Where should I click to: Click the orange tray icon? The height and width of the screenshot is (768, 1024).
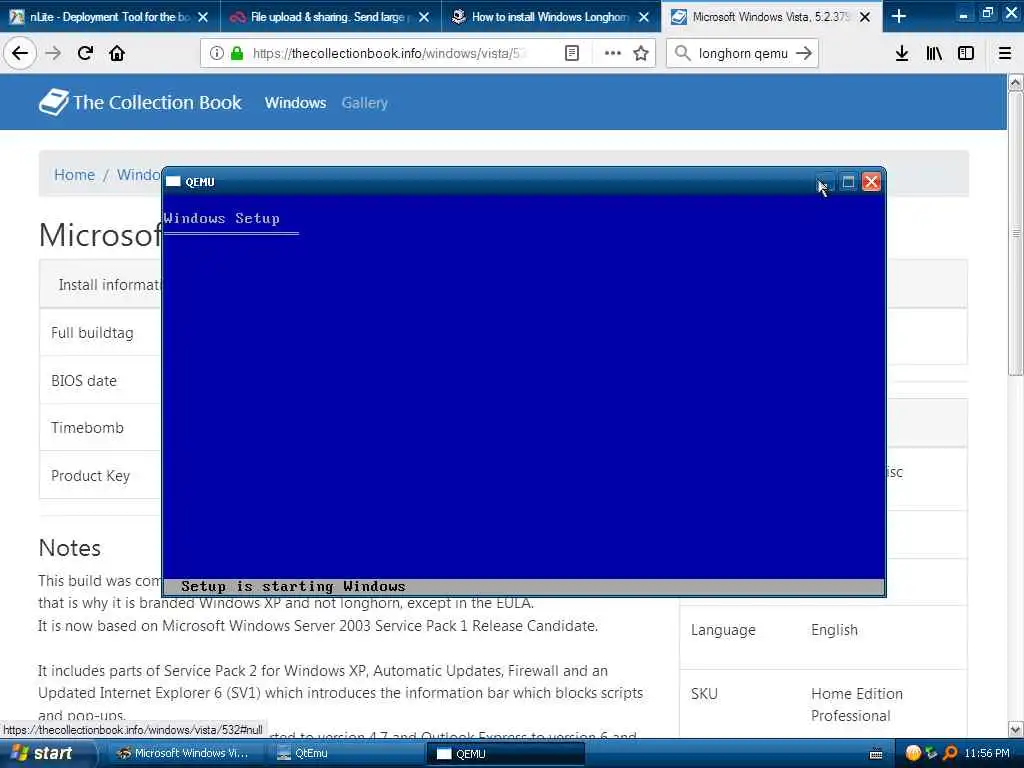(x=913, y=753)
